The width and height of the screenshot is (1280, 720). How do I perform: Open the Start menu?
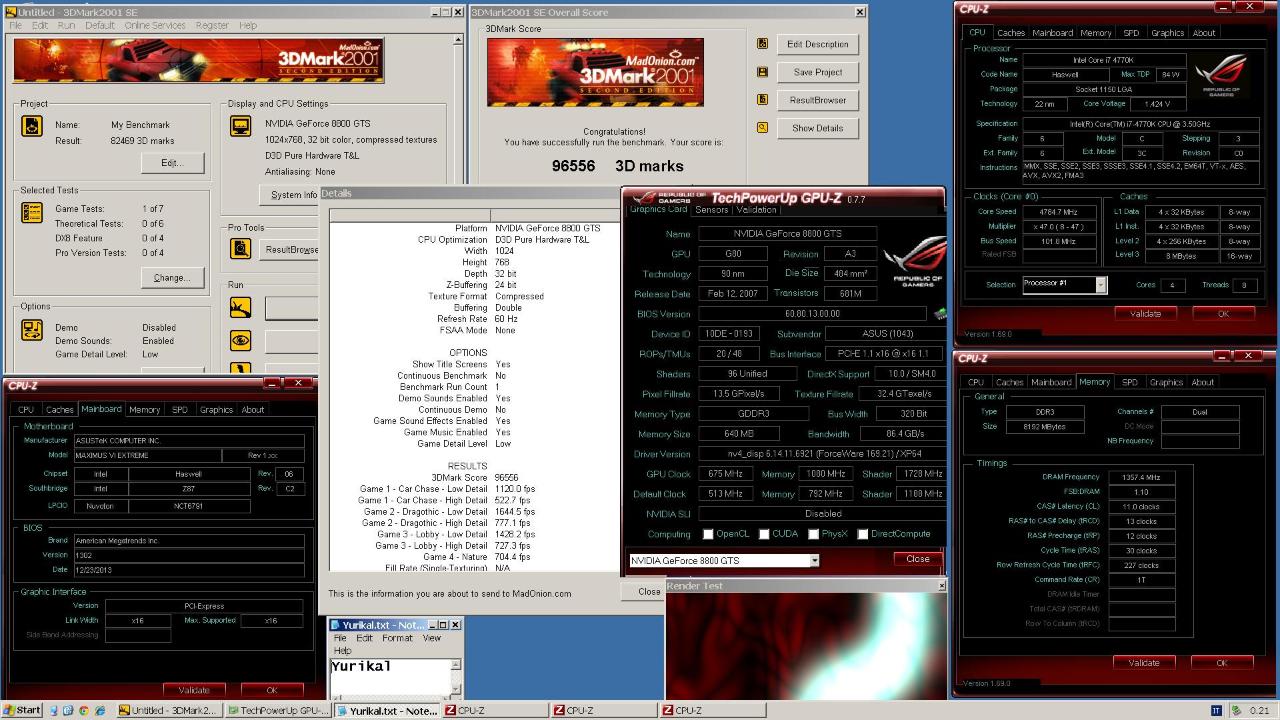coord(22,710)
